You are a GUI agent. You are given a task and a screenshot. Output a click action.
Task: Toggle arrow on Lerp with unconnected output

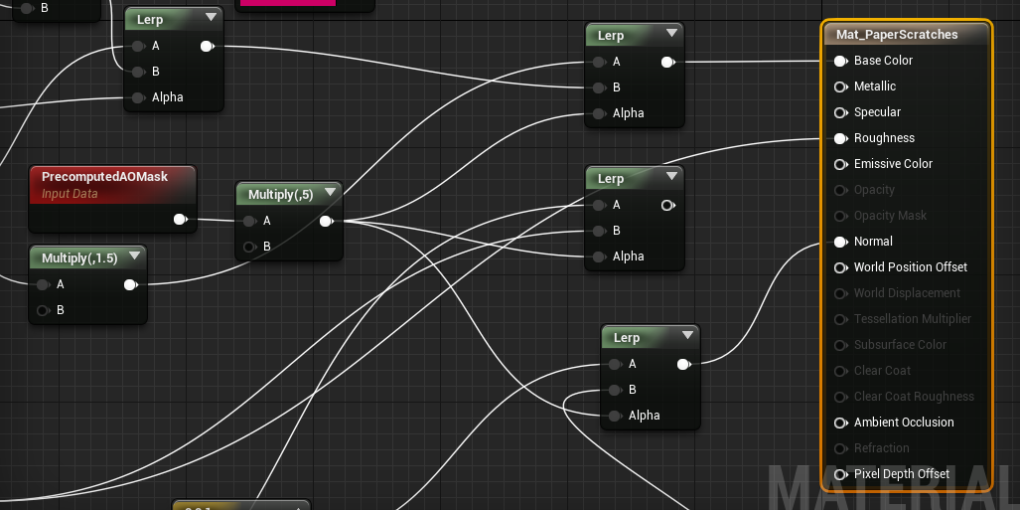(x=672, y=176)
